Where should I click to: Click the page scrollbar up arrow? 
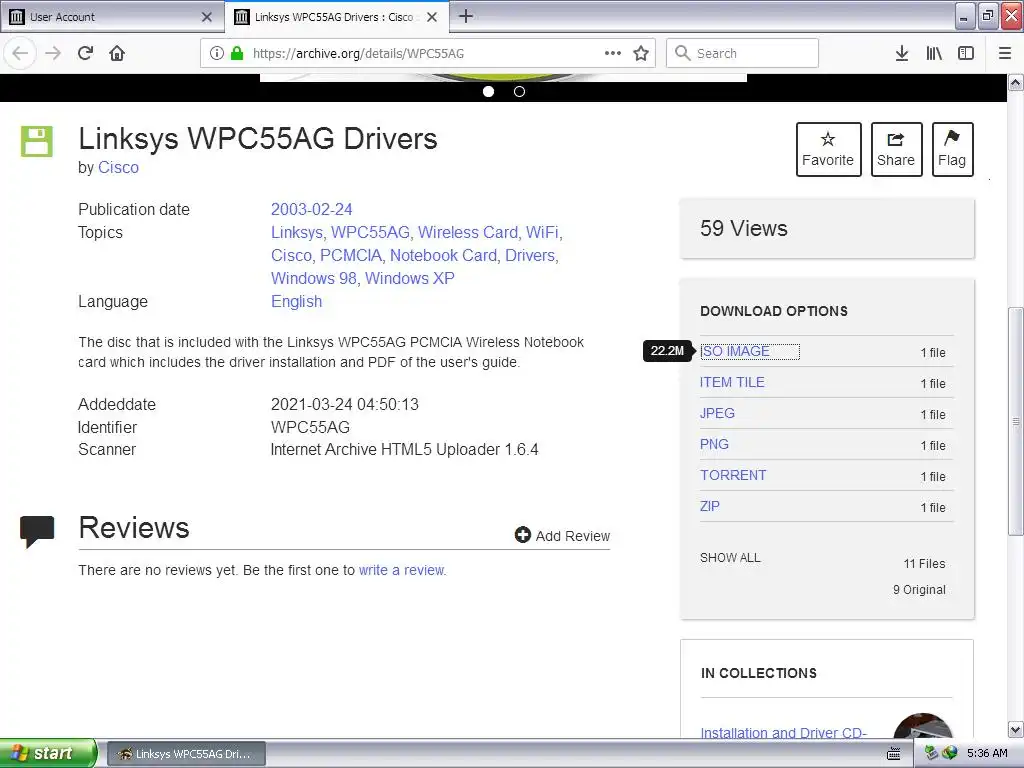pos(1016,82)
